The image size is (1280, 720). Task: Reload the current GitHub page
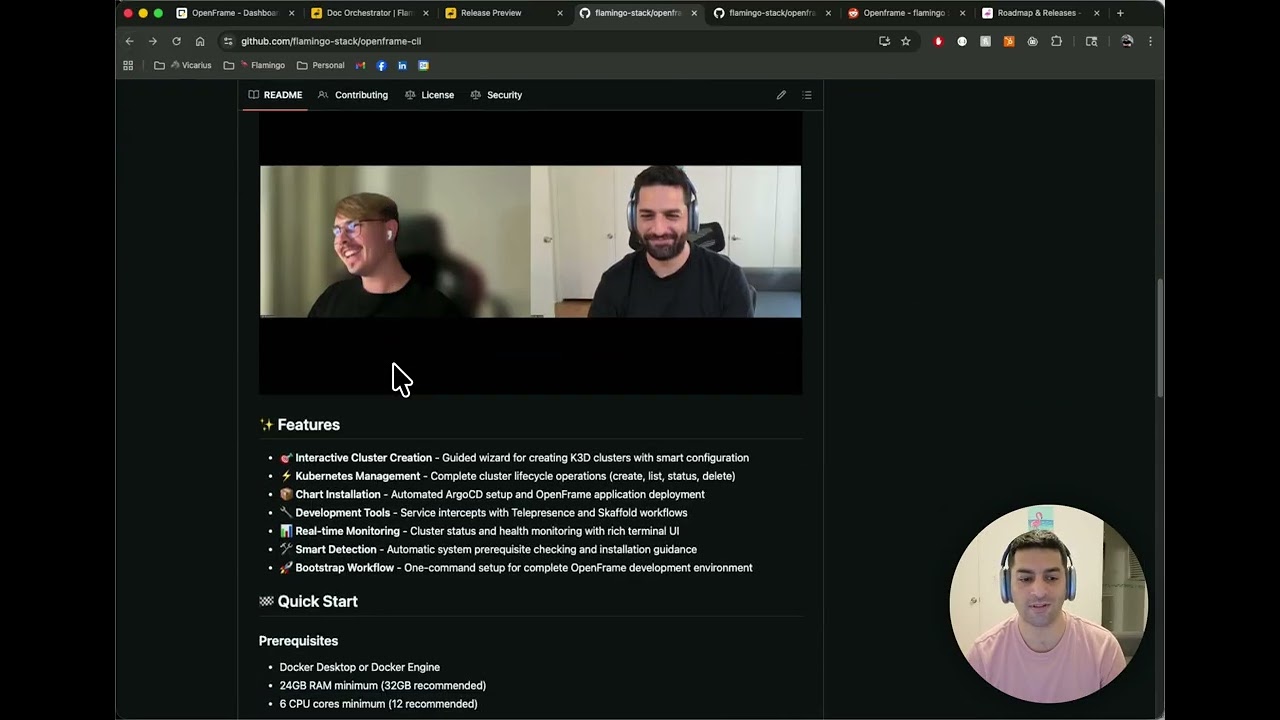pyautogui.click(x=176, y=41)
